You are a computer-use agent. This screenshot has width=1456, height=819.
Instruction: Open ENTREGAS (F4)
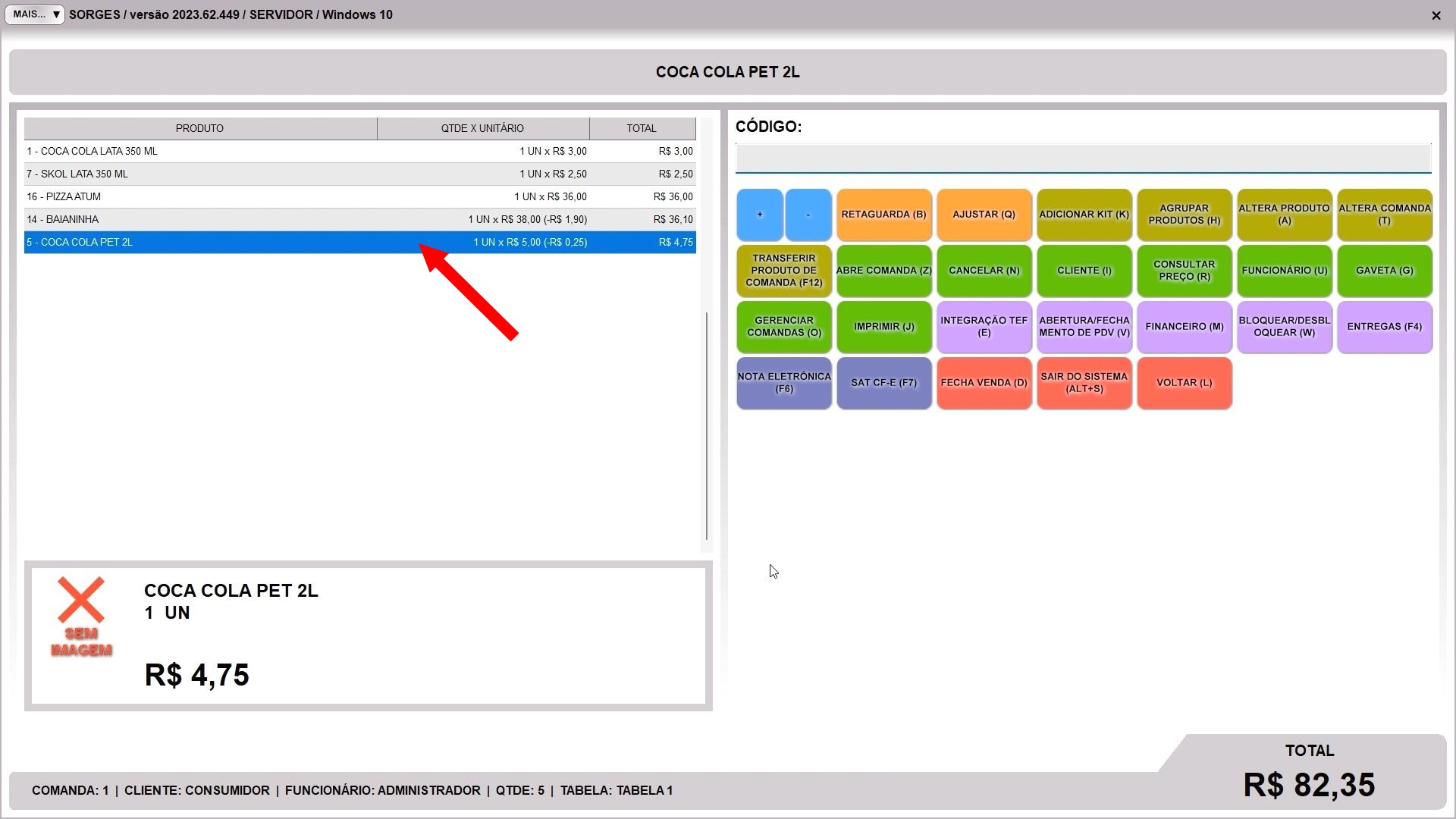(1384, 327)
